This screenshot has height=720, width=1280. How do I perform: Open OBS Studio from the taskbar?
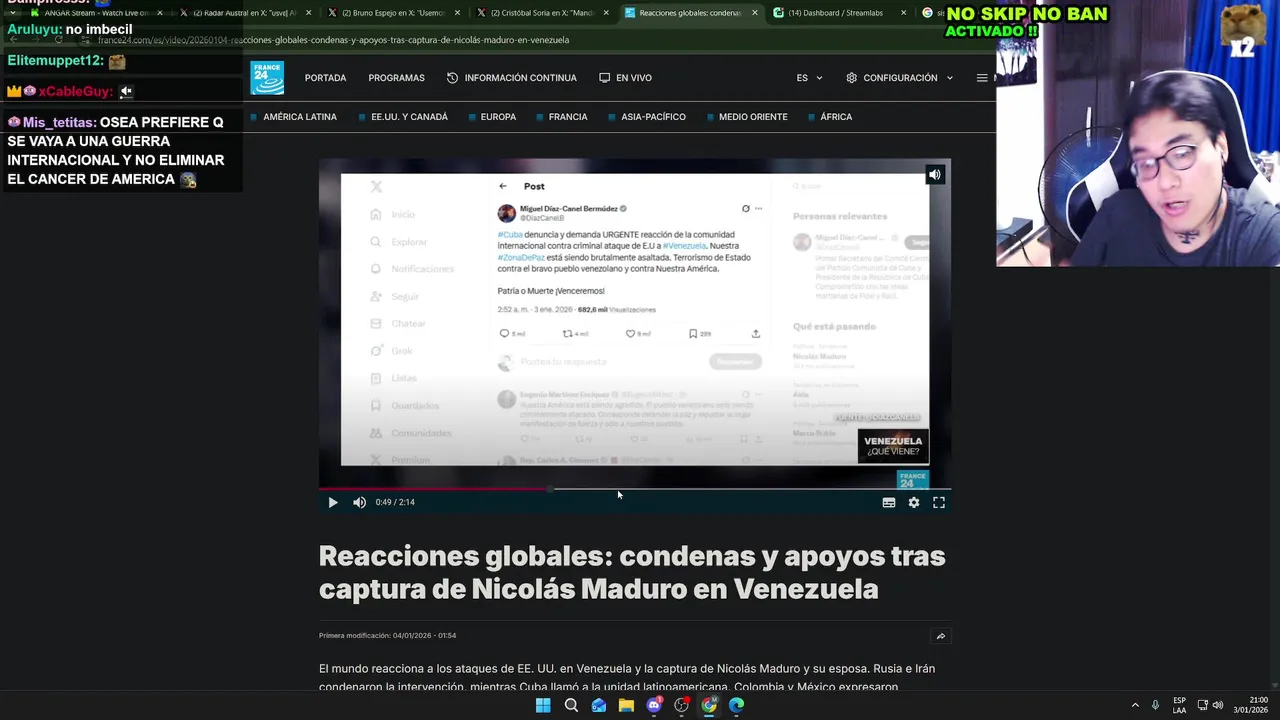(x=681, y=705)
